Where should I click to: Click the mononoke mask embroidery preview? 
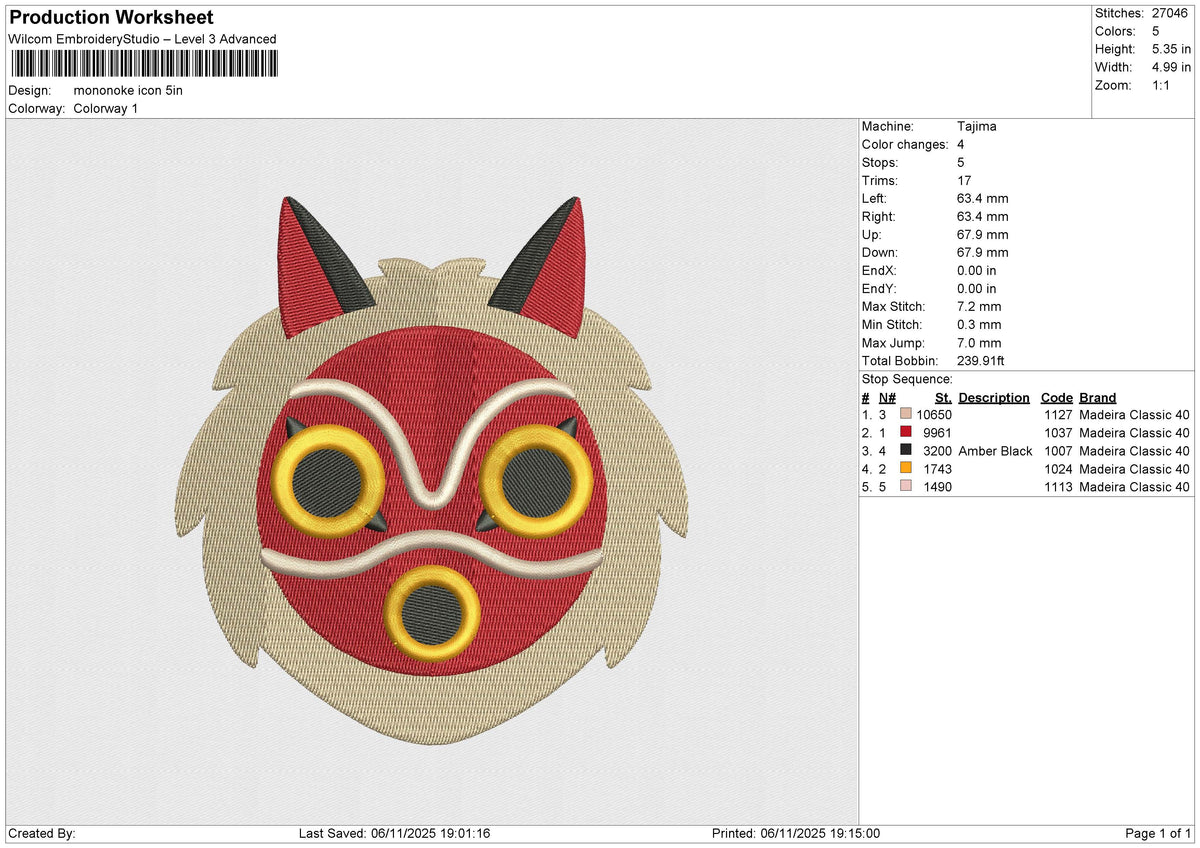pyautogui.click(x=432, y=472)
